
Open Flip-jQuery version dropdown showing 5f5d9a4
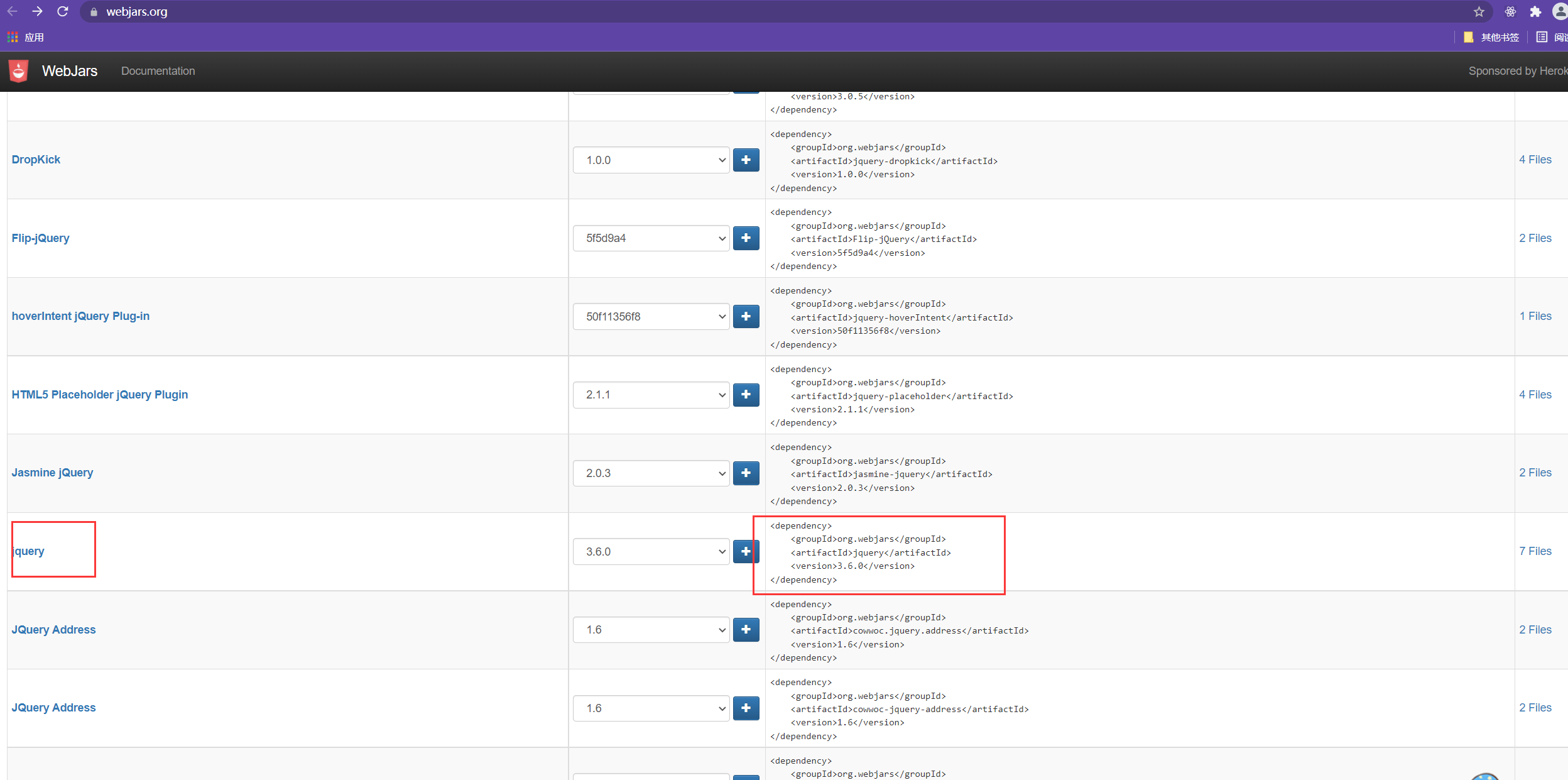pyautogui.click(x=651, y=238)
